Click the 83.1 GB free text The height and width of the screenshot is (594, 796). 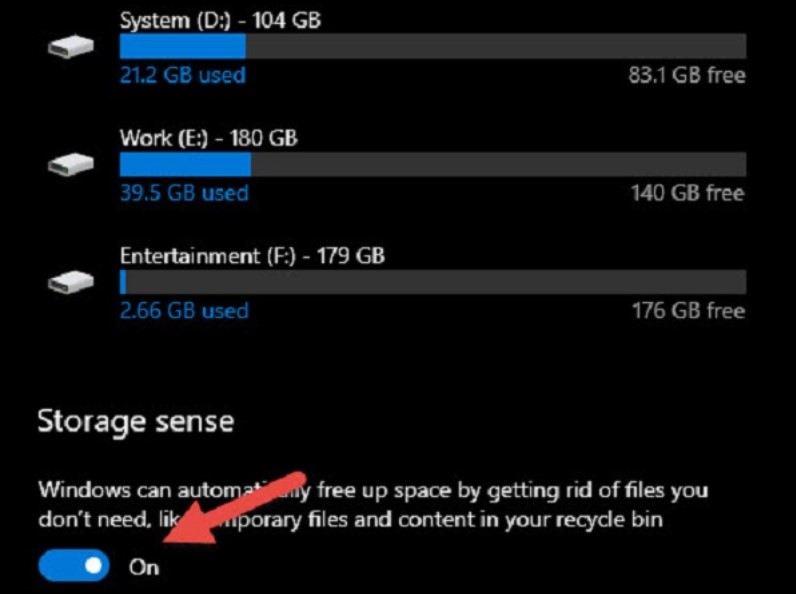tap(686, 75)
